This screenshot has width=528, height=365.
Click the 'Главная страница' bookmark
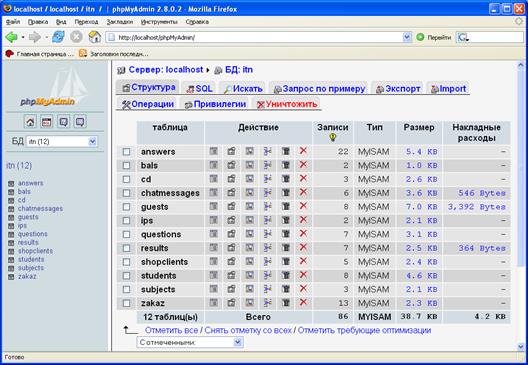coord(40,54)
